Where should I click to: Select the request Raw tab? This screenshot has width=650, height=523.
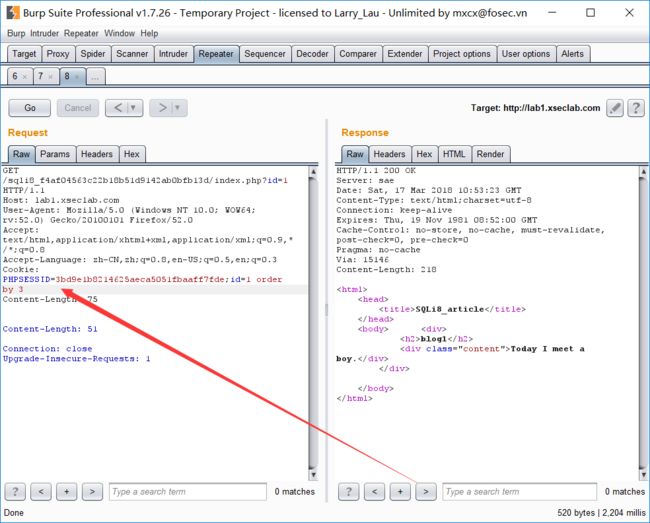22,154
